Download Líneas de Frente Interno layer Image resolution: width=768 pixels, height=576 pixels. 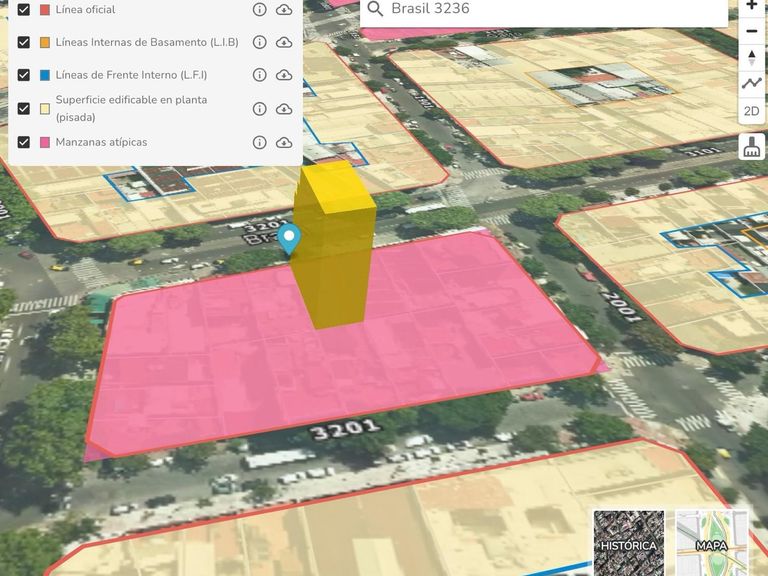pos(284,75)
